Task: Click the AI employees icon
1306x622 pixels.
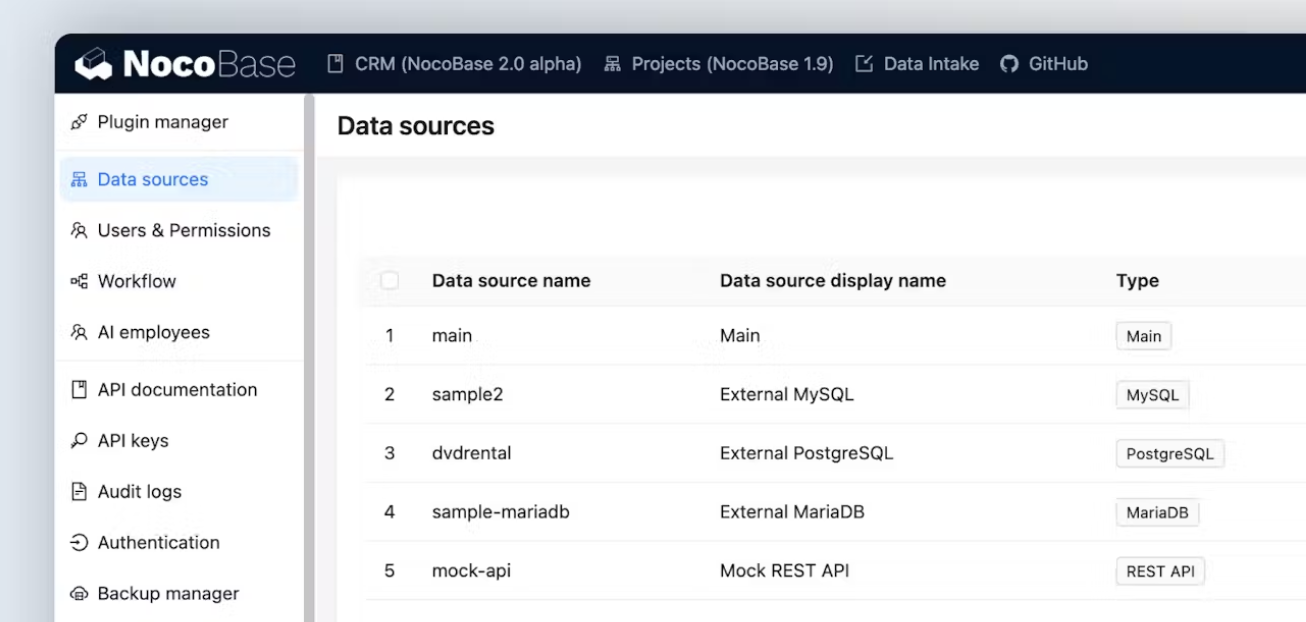Action: (79, 333)
